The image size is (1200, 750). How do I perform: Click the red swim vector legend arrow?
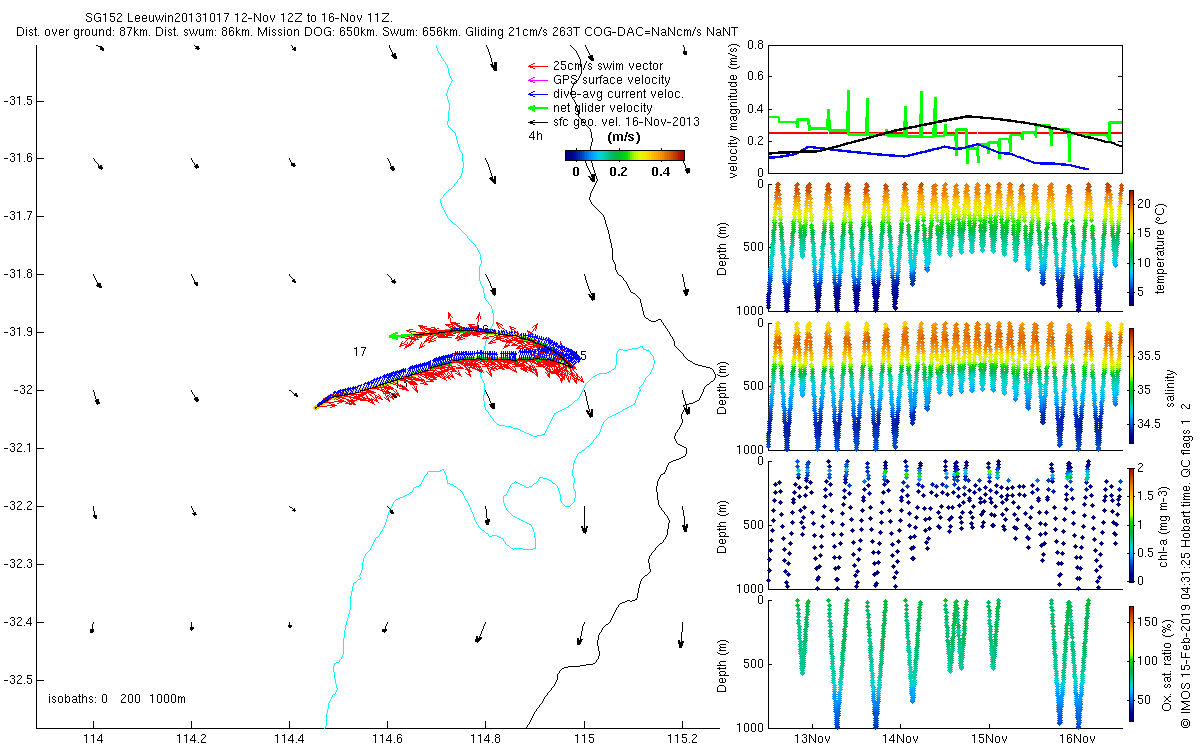pyautogui.click(x=538, y=66)
